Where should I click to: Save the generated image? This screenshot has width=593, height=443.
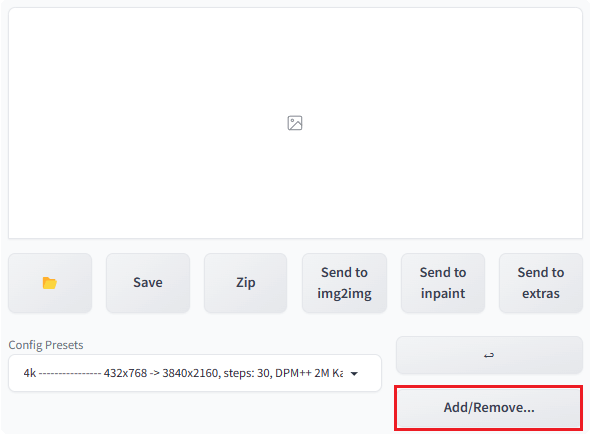click(x=148, y=283)
